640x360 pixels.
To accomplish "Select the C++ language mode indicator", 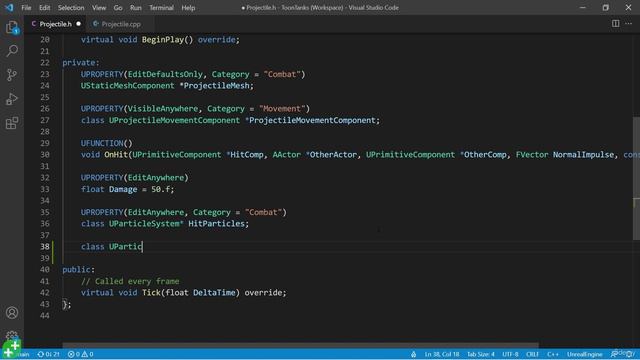I will pos(553,354).
